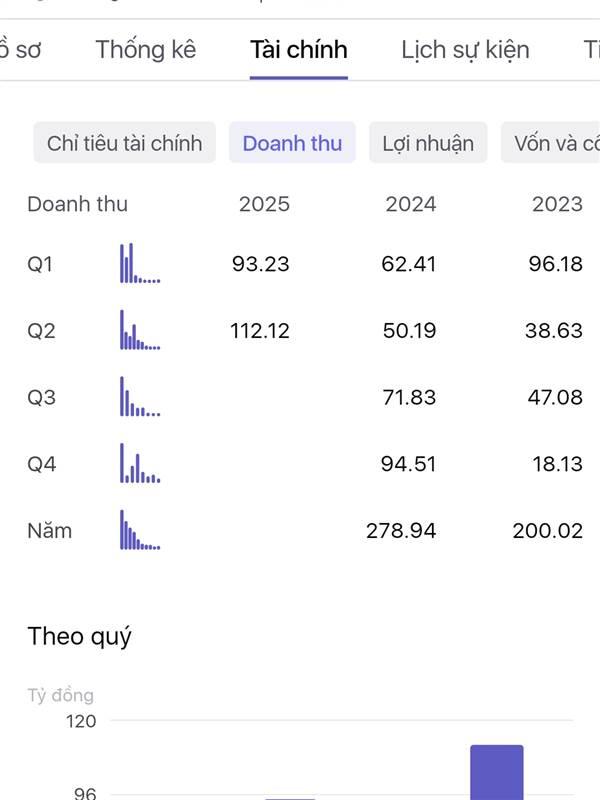This screenshot has height=800, width=600.
Task: Click the 2024 column header
Action: (x=411, y=204)
